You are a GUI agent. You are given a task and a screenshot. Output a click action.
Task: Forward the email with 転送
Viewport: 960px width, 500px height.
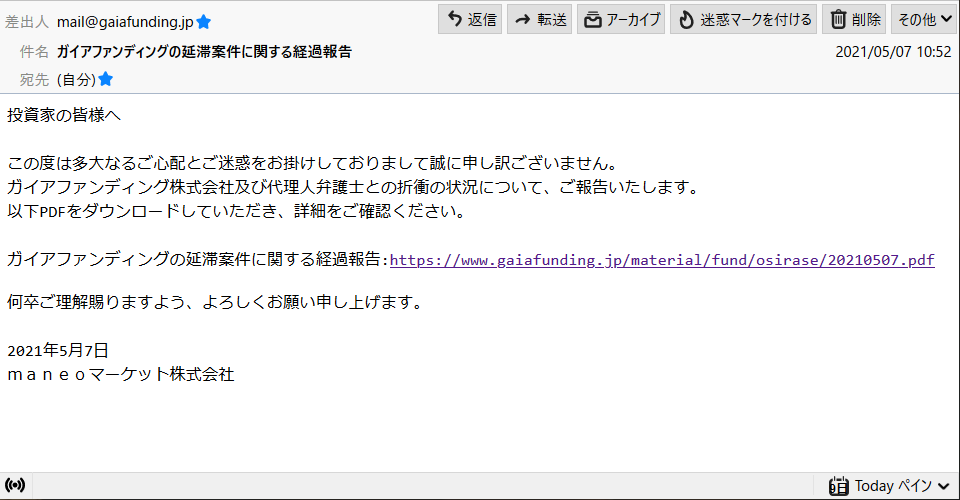[539, 20]
